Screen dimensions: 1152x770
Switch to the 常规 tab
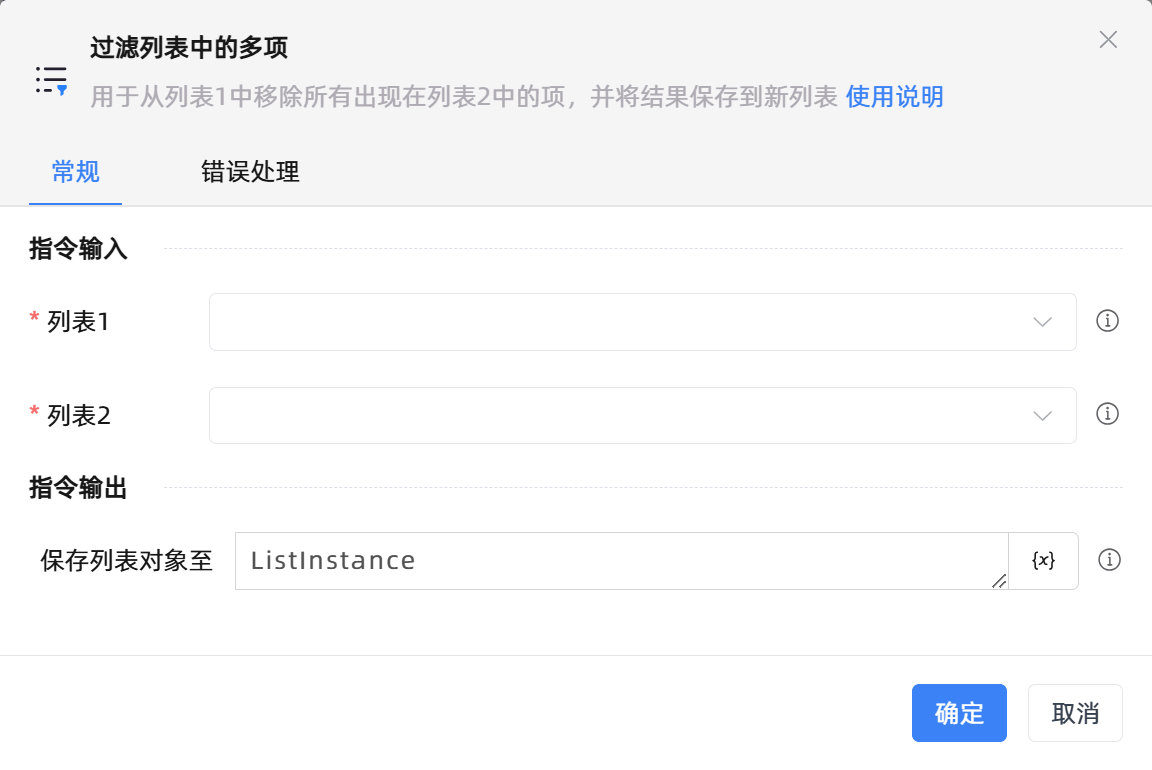coord(75,172)
